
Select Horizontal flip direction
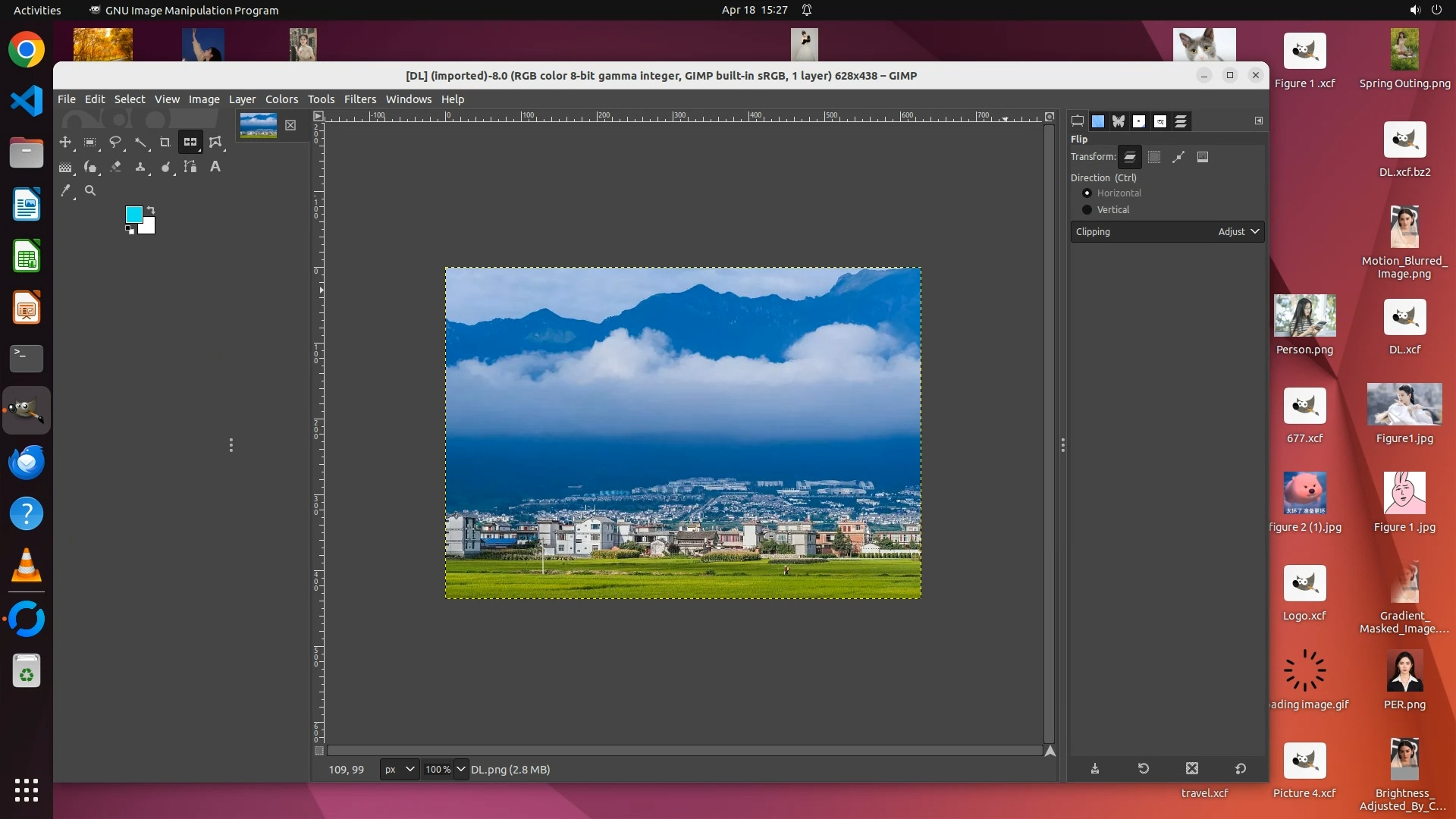1087,193
